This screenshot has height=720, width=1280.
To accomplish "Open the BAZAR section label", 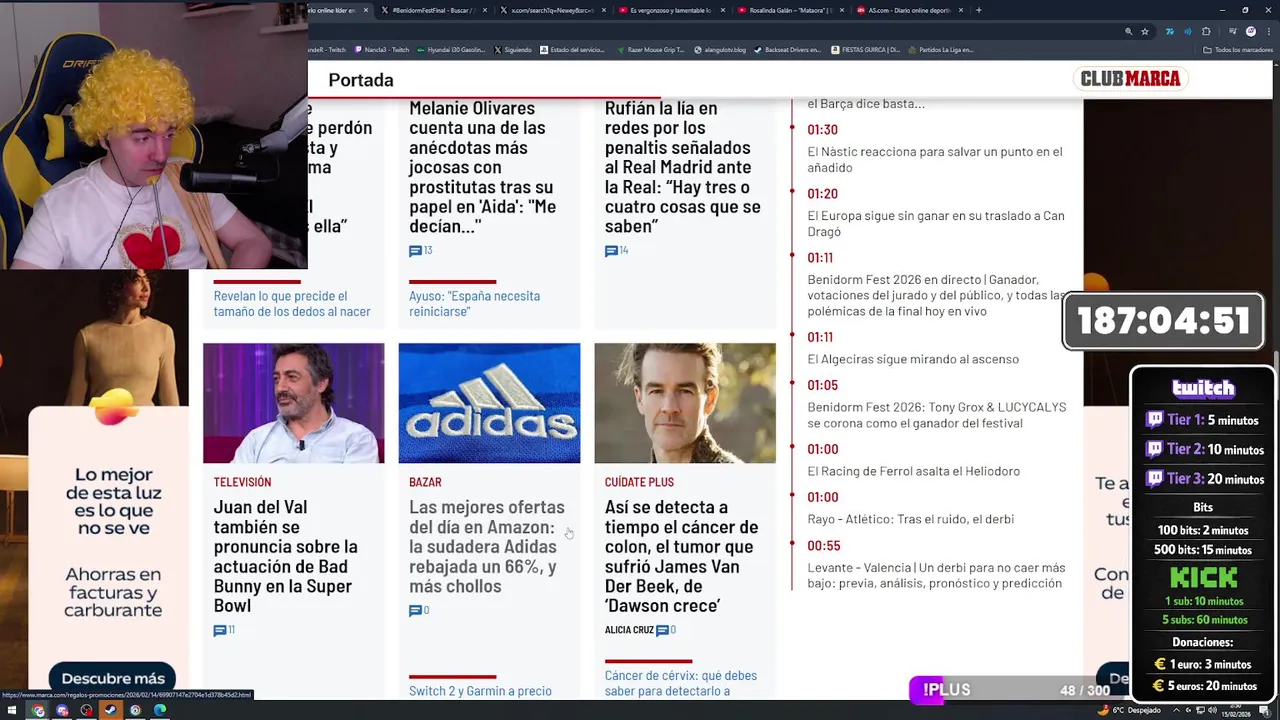I will click(425, 482).
